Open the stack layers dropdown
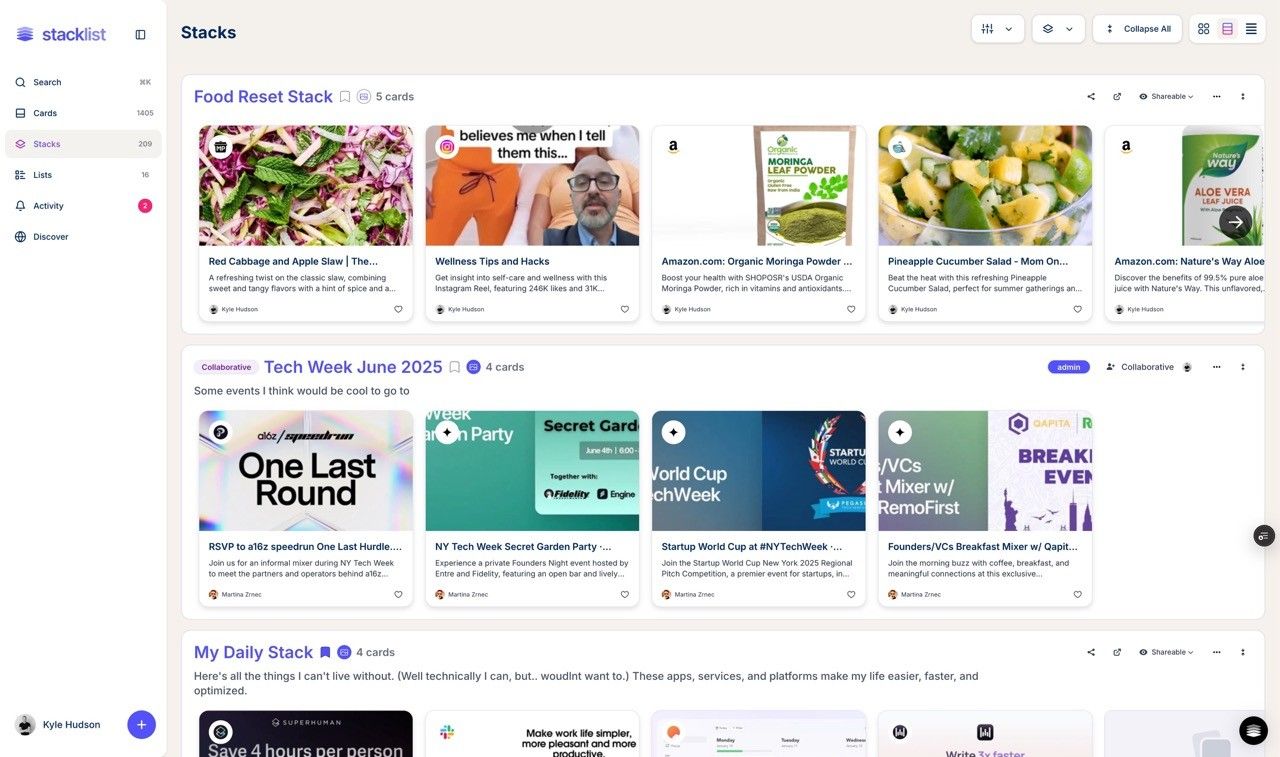This screenshot has width=1280, height=757. pyautogui.click(x=1058, y=29)
